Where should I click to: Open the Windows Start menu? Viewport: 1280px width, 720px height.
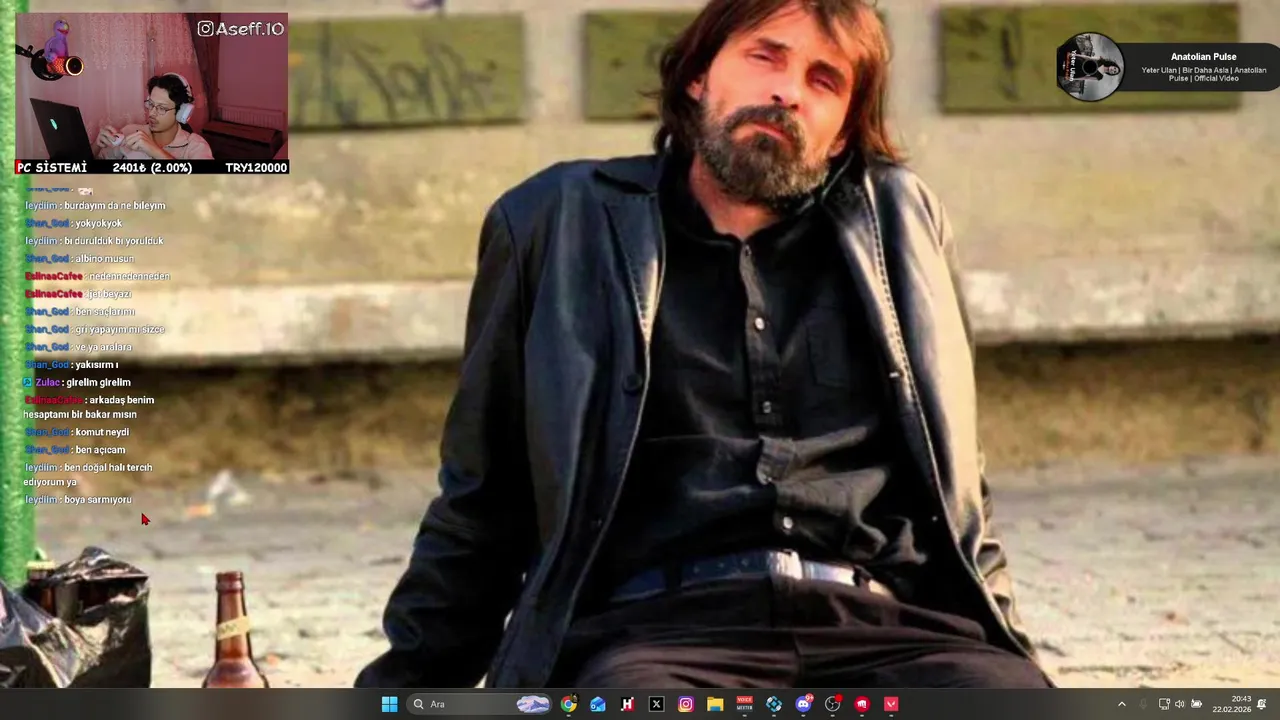pyautogui.click(x=389, y=704)
